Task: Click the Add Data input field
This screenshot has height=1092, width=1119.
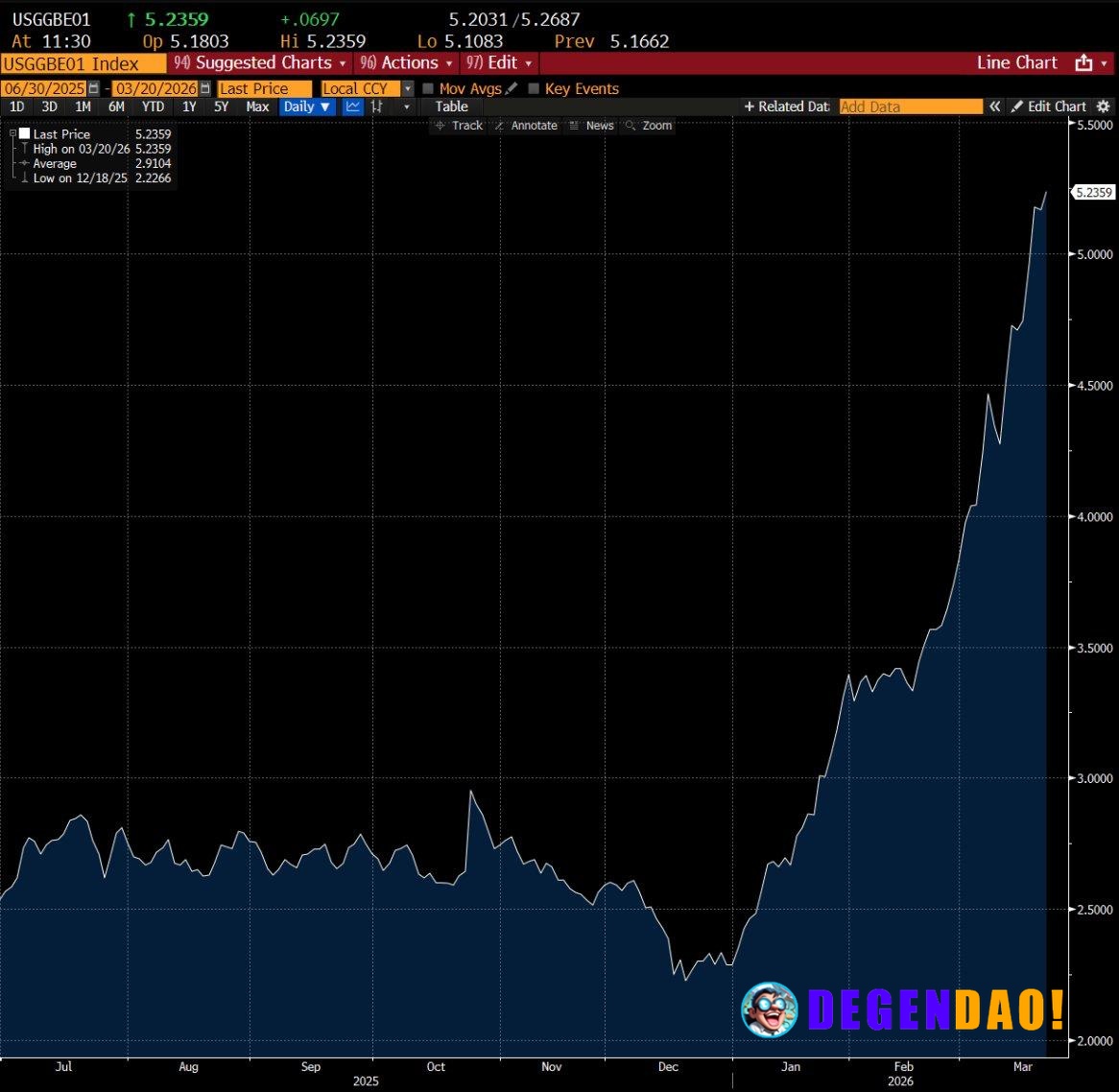Action: [x=910, y=106]
